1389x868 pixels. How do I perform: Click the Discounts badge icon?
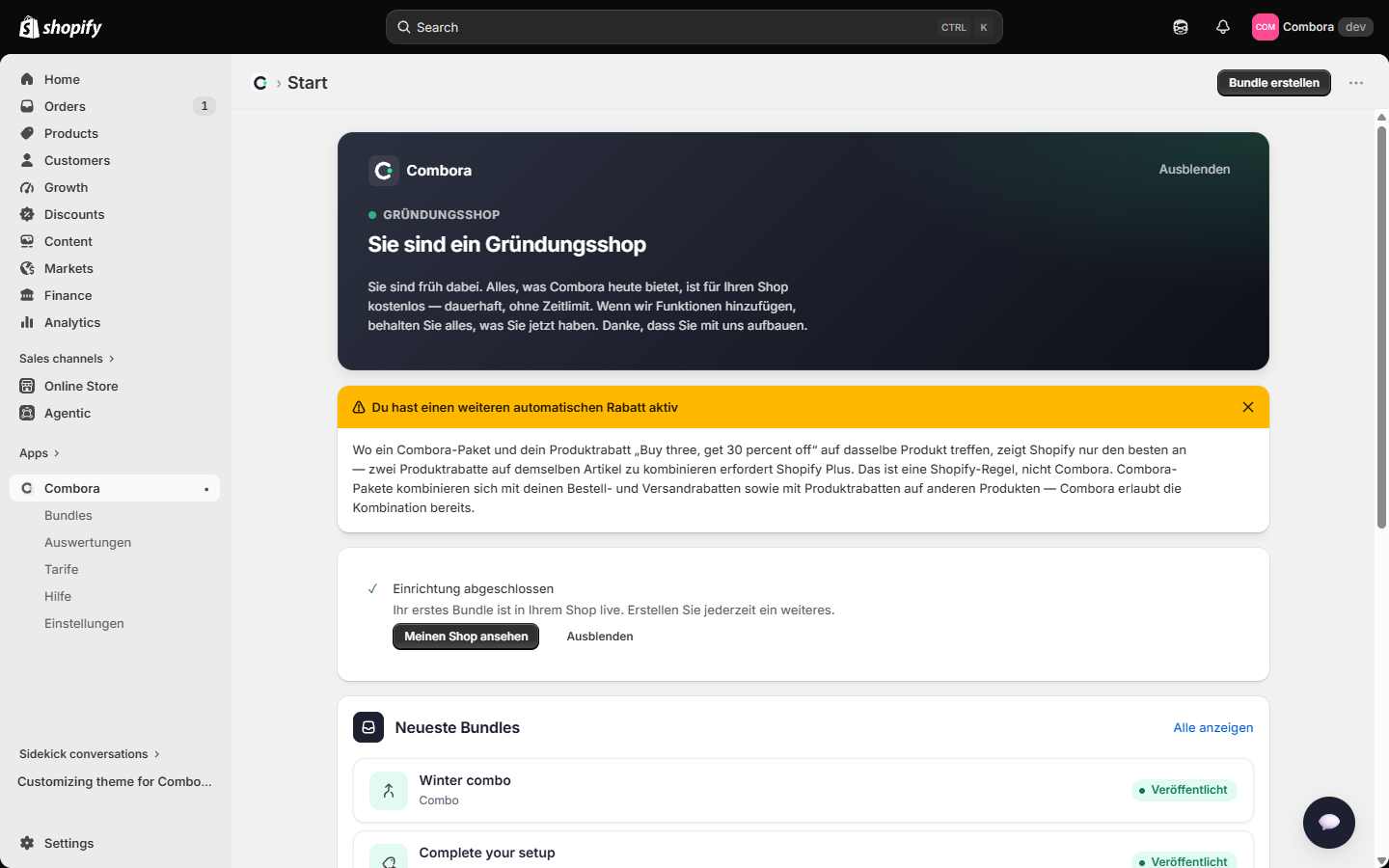(x=27, y=214)
